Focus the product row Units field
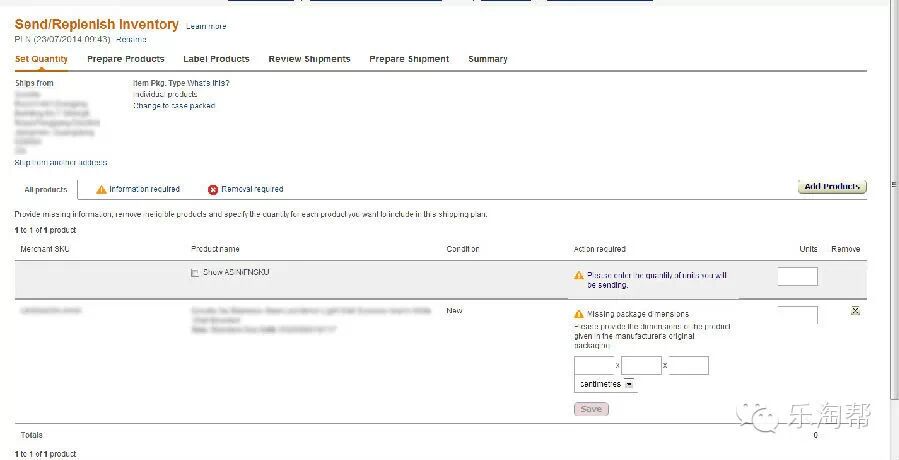Viewport: 899px width, 460px height. tap(798, 315)
